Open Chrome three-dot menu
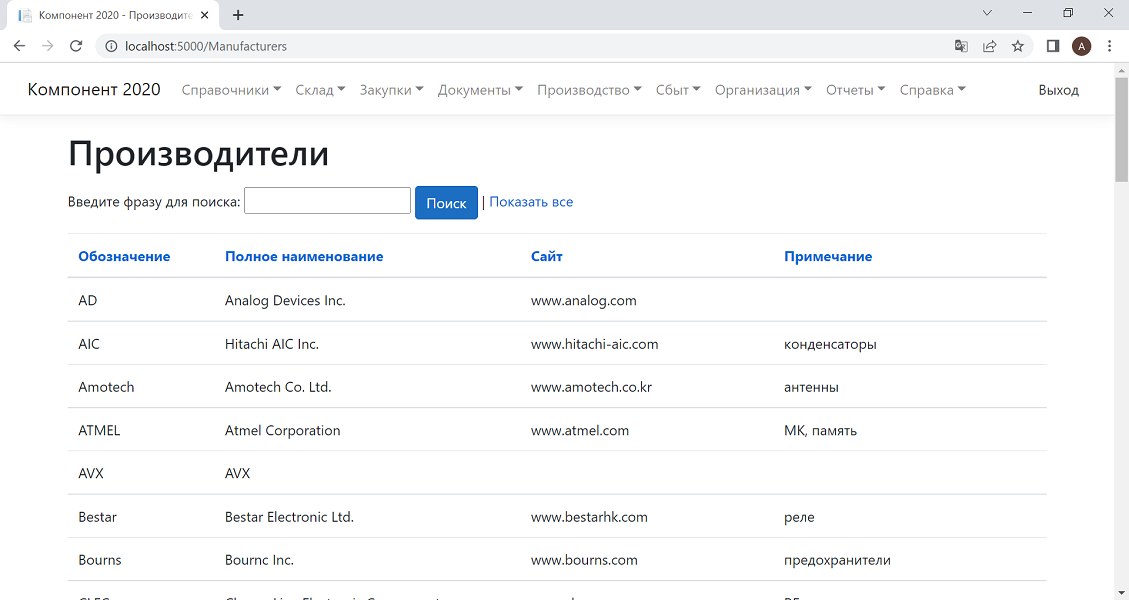This screenshot has height=600, width=1129. click(x=1109, y=46)
